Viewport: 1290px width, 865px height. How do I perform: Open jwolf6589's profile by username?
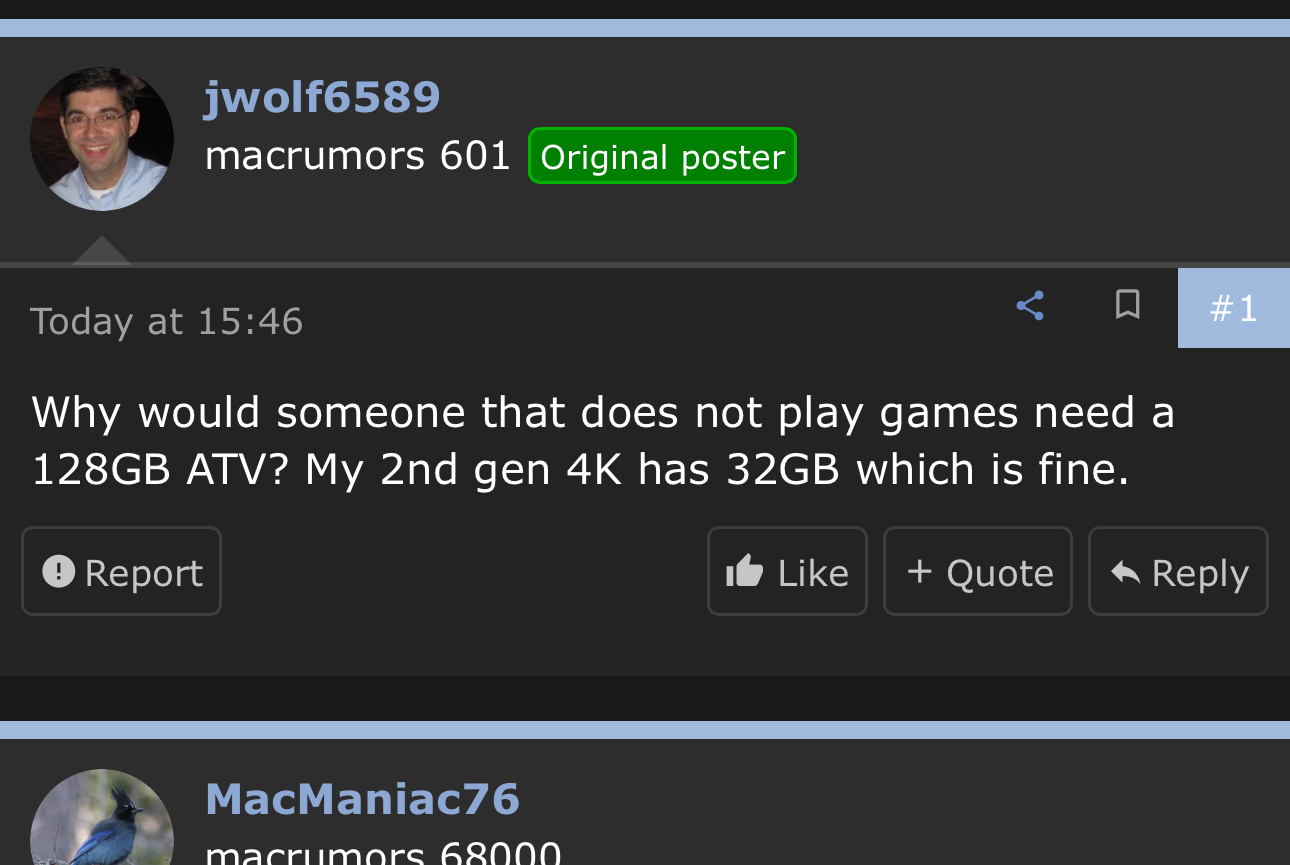coord(322,97)
